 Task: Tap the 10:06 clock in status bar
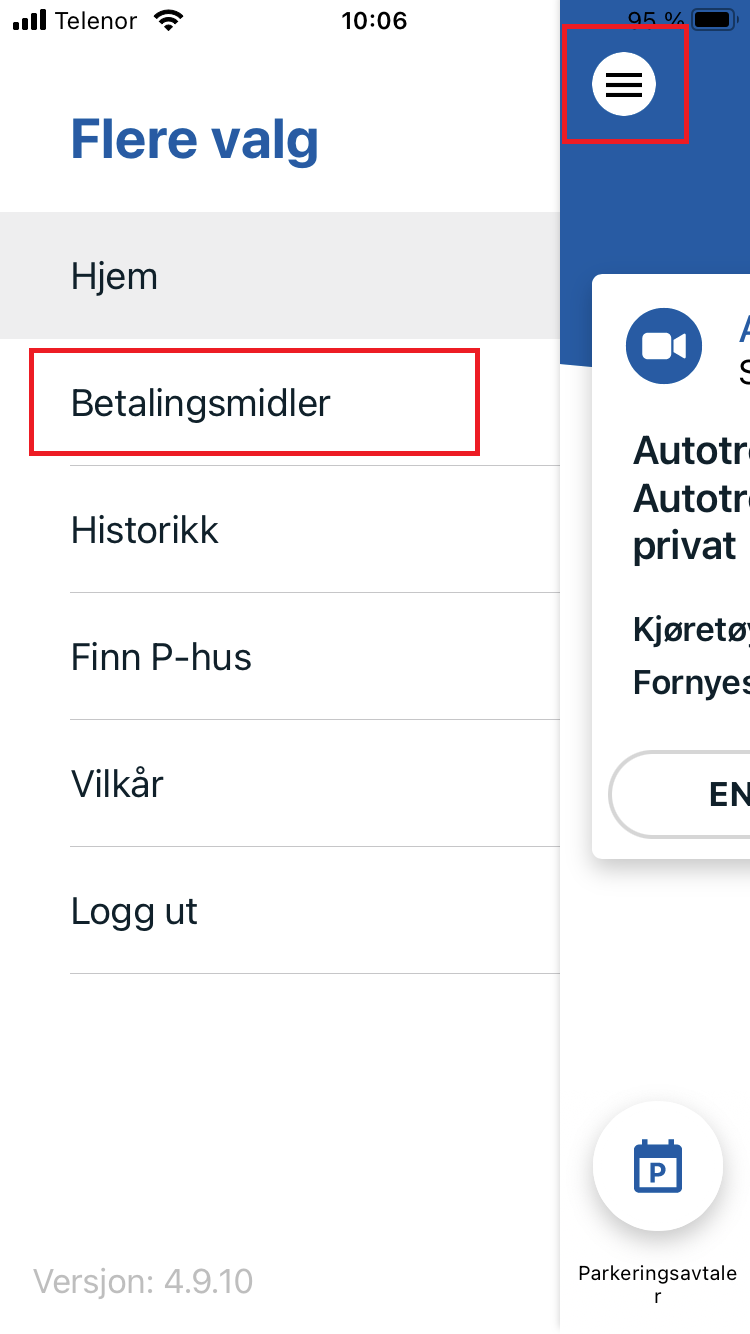[375, 20]
